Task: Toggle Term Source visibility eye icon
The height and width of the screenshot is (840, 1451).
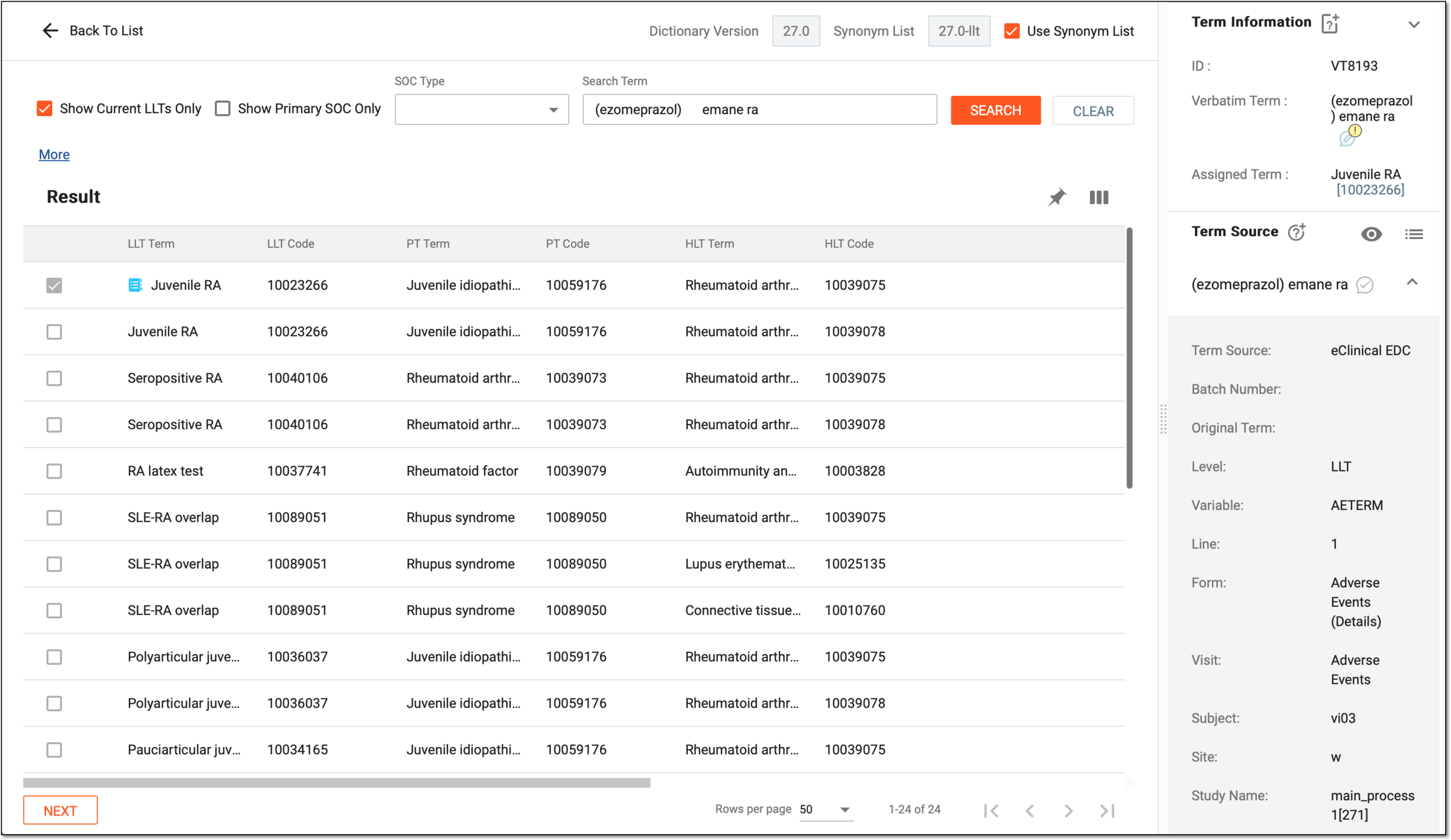Action: [x=1371, y=234]
